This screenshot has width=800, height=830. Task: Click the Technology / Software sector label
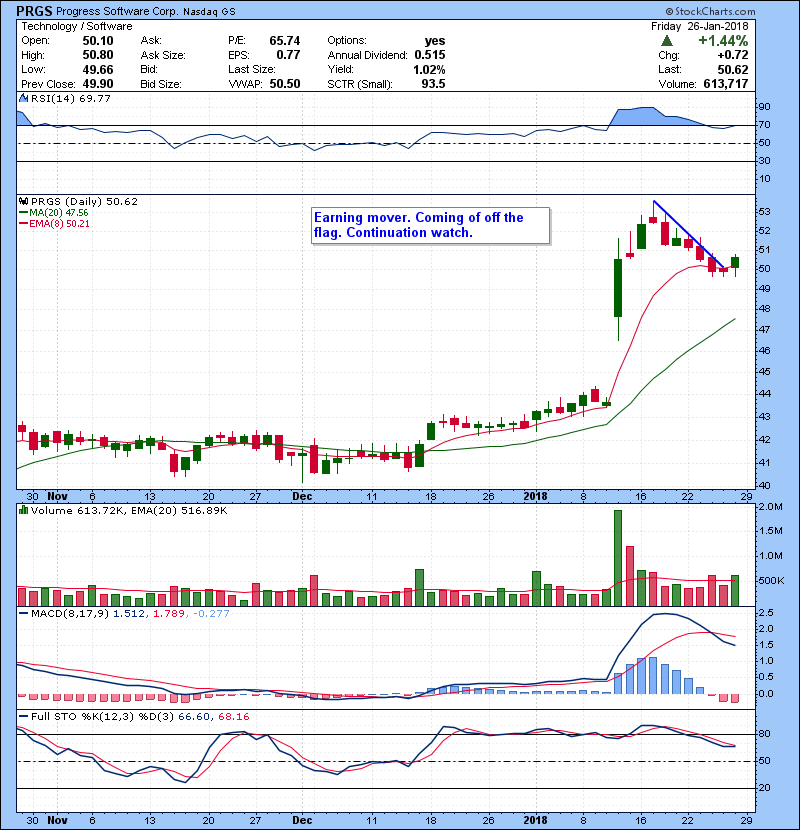77,26
